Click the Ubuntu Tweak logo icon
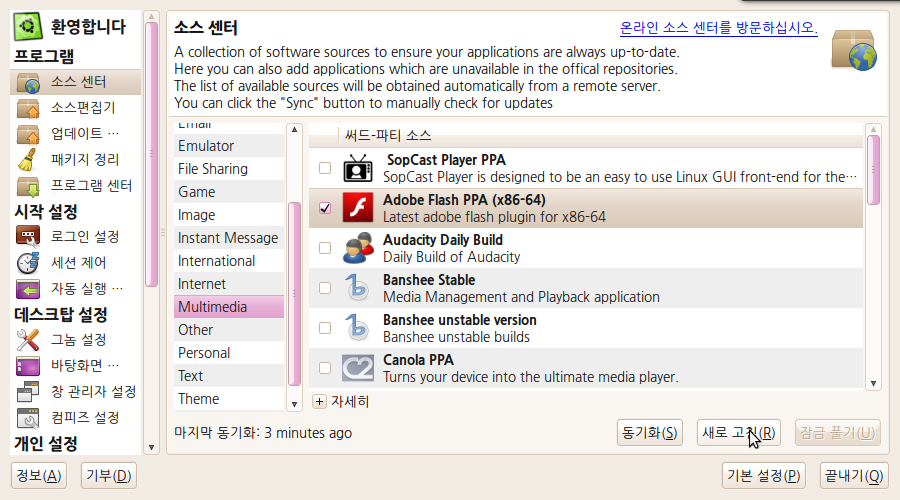 click(x=28, y=26)
